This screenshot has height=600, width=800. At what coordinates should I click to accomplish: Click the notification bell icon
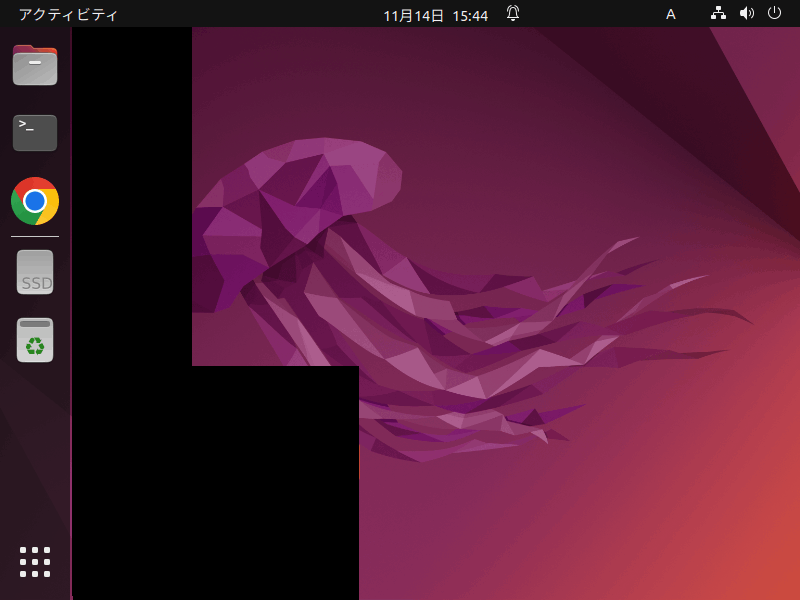[x=513, y=13]
